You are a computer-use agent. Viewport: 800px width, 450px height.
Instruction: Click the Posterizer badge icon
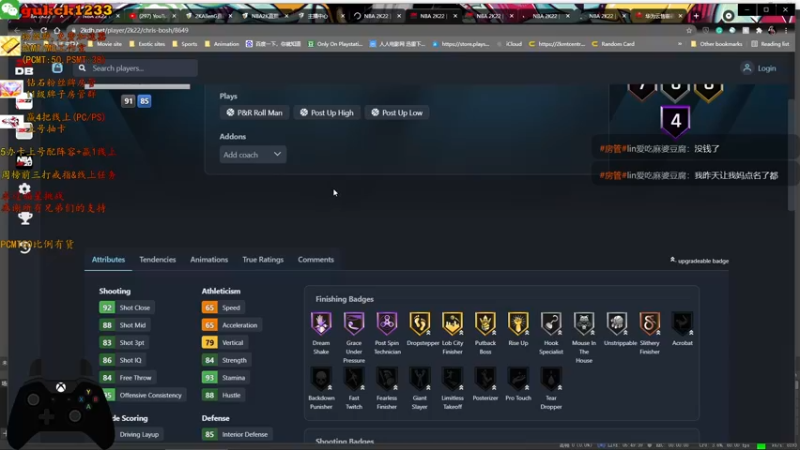485,379
